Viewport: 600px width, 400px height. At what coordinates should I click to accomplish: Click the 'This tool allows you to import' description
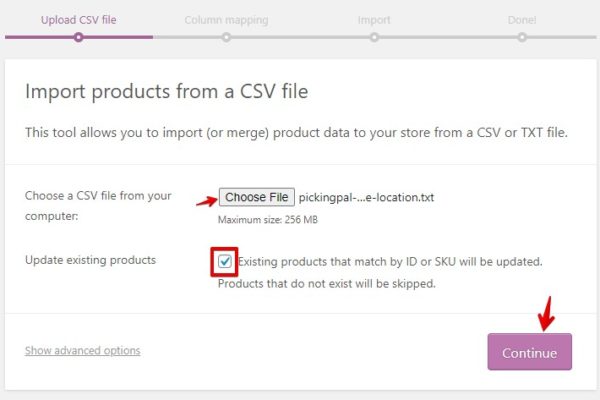pyautogui.click(x=296, y=132)
